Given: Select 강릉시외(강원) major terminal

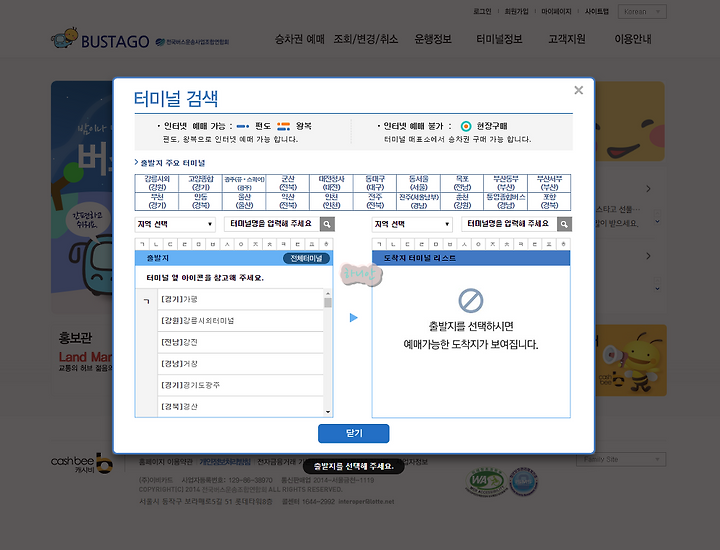Looking at the screenshot, I should (x=157, y=183).
